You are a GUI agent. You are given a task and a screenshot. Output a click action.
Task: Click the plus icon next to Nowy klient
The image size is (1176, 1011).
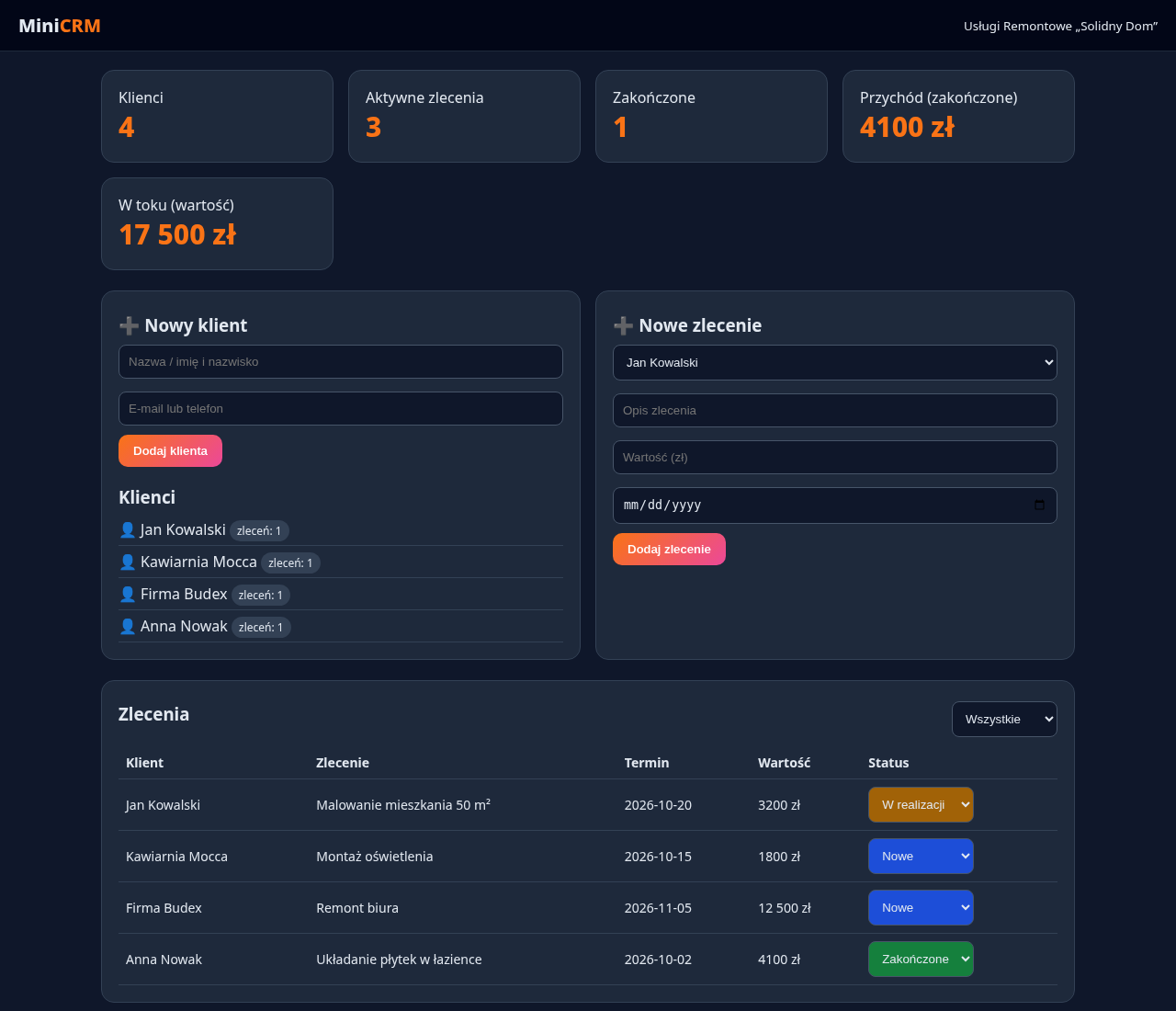pos(129,325)
